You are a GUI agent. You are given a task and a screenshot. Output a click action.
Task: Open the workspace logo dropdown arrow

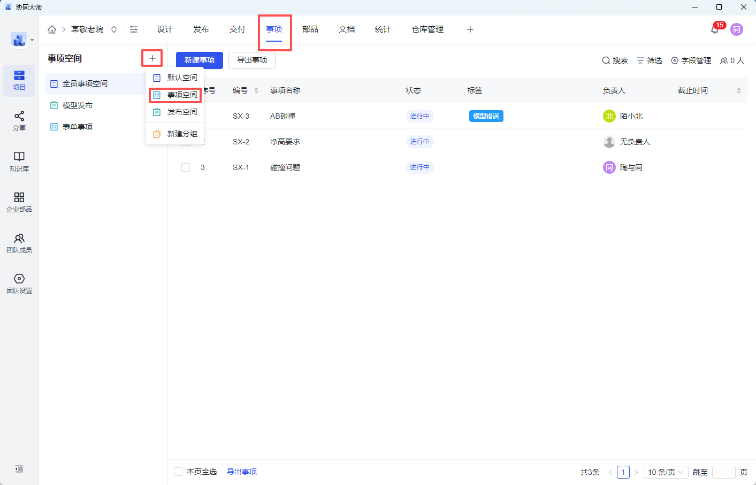click(x=32, y=41)
